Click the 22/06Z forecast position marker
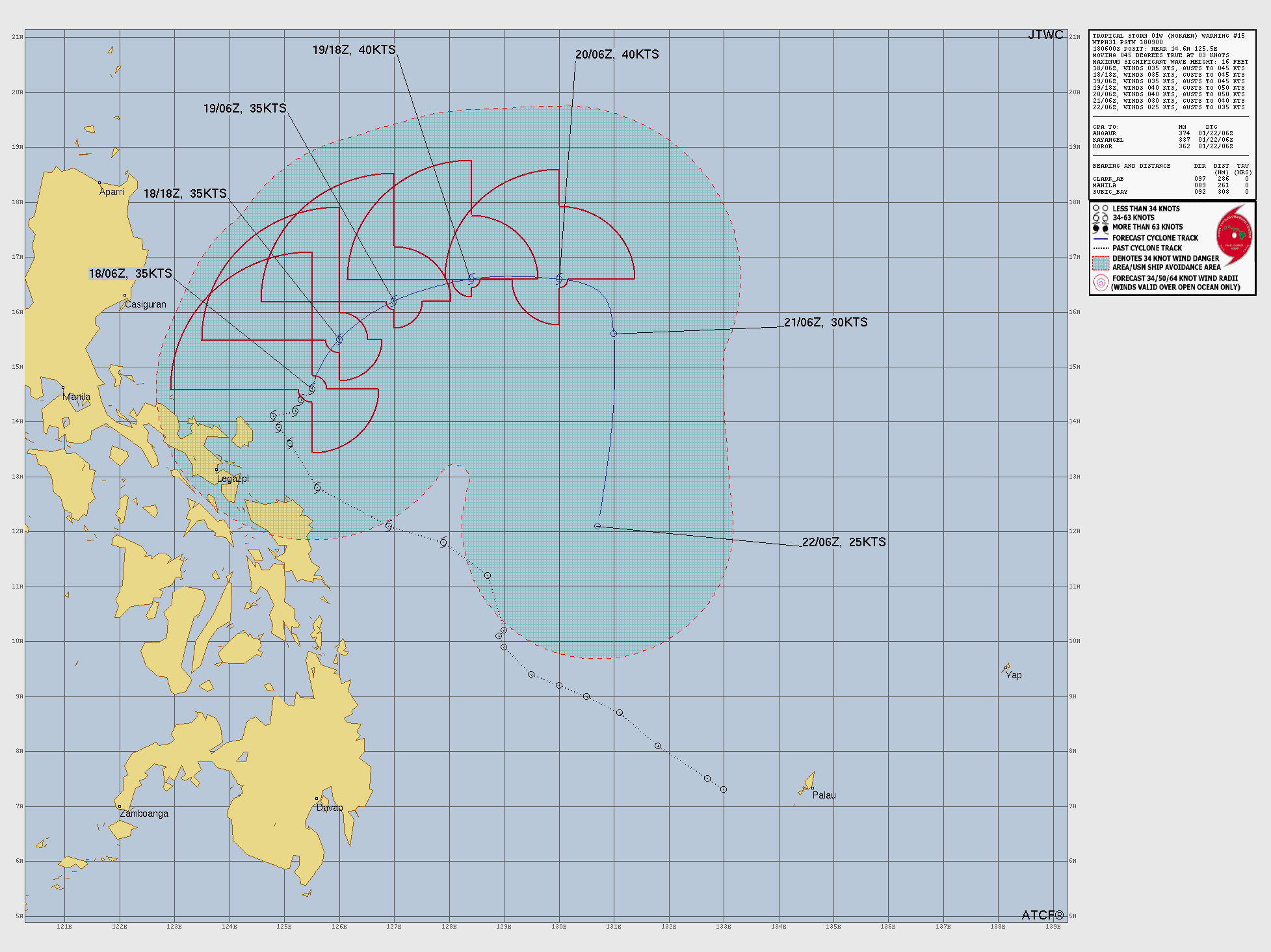 coord(597,526)
